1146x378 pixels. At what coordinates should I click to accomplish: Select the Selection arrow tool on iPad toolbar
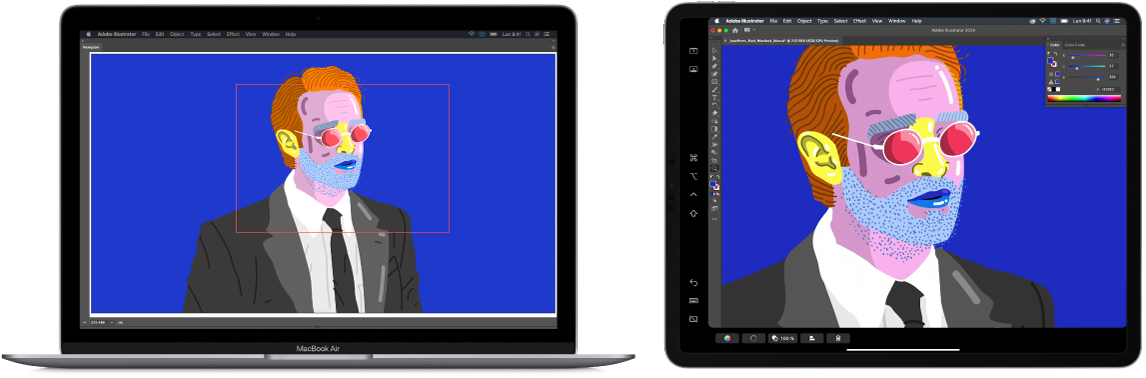[715, 50]
